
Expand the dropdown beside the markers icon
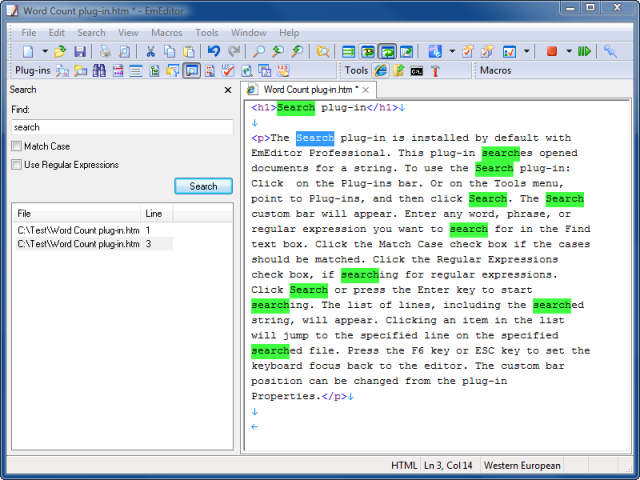(x=527, y=51)
